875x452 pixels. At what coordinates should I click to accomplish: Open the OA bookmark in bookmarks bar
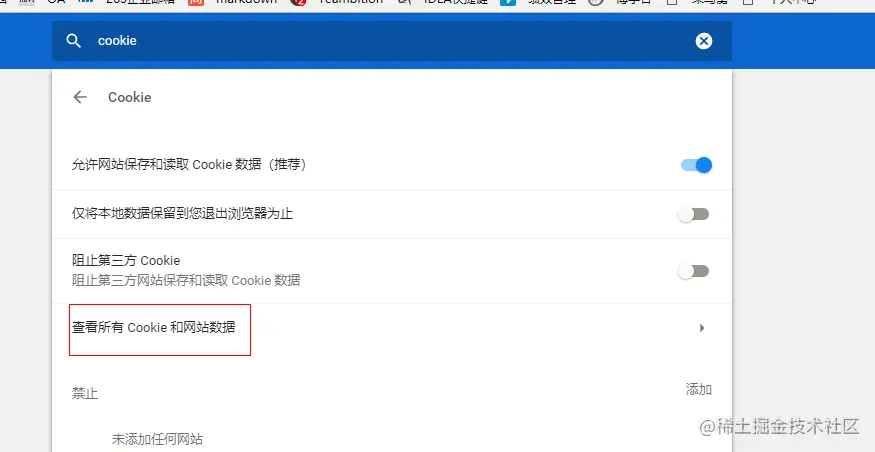[x=56, y=2]
